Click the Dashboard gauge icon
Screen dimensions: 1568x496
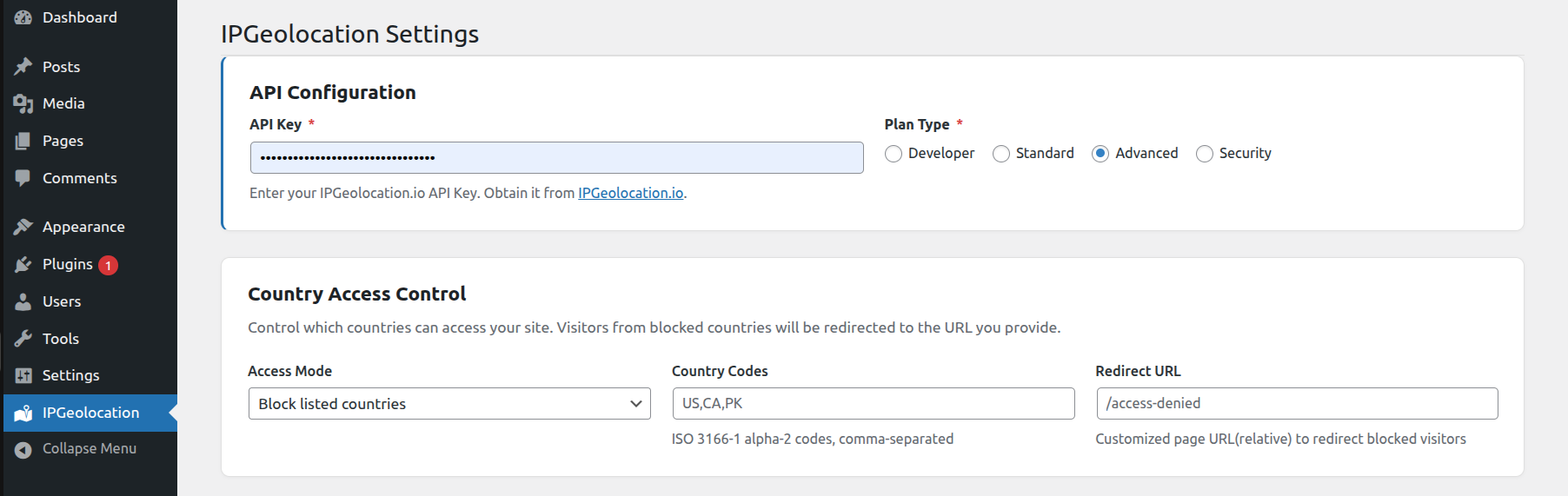(23, 17)
